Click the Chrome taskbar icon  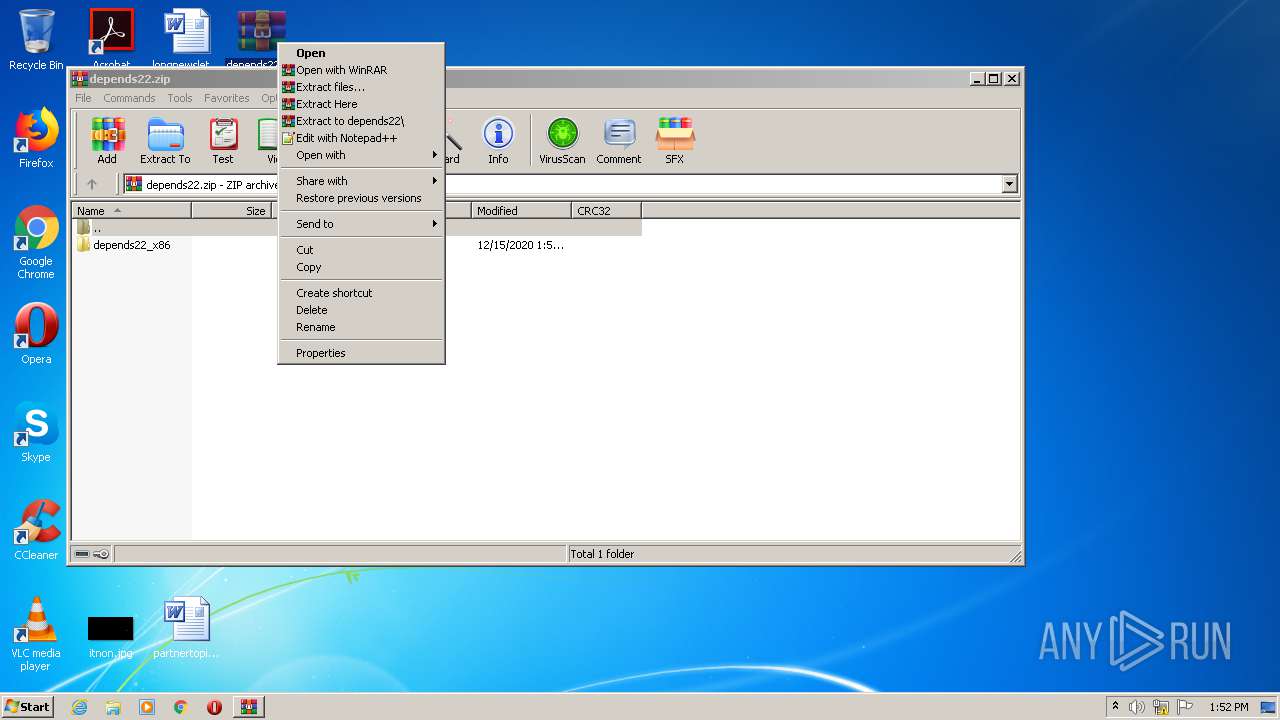click(x=181, y=707)
